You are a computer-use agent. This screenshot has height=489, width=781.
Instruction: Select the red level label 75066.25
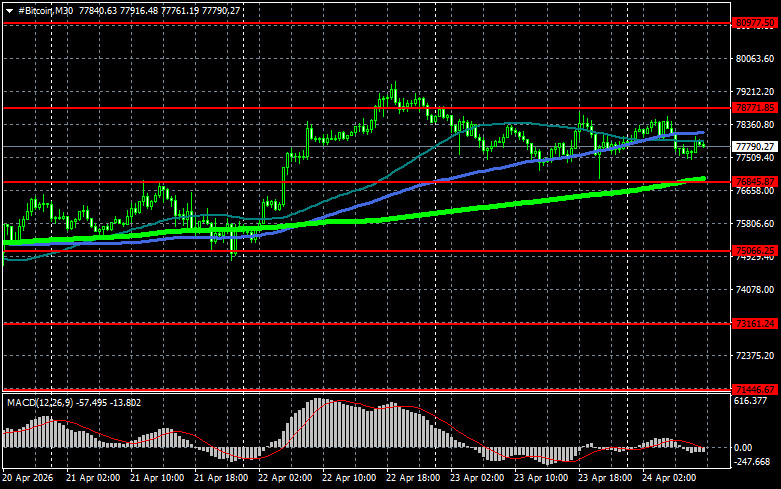tap(756, 250)
